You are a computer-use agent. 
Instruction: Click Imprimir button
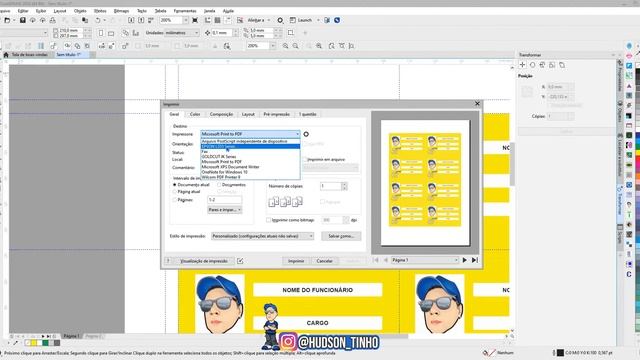296,261
